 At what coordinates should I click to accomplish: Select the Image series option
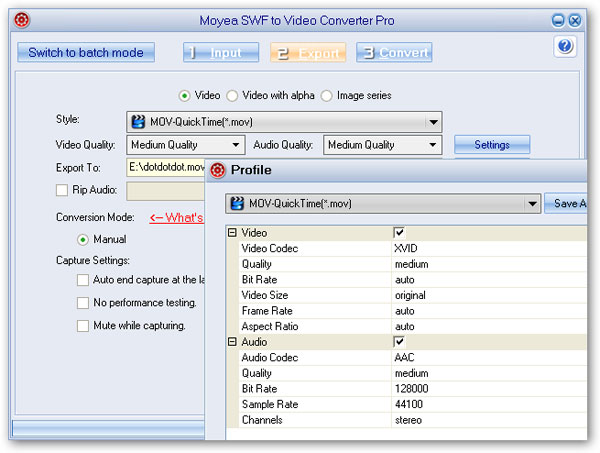(x=326, y=96)
